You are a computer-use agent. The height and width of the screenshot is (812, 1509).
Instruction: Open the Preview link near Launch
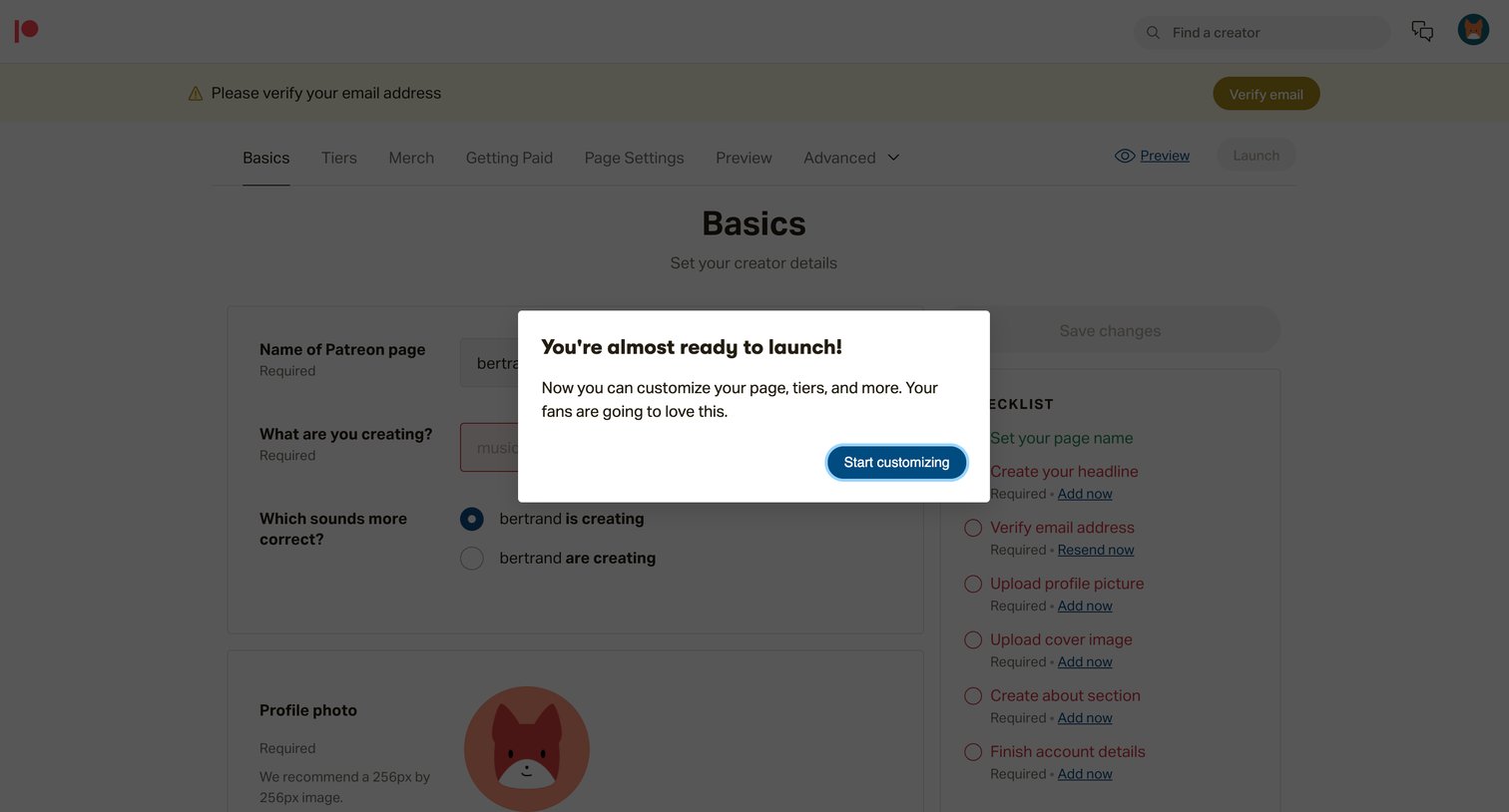coord(1165,156)
